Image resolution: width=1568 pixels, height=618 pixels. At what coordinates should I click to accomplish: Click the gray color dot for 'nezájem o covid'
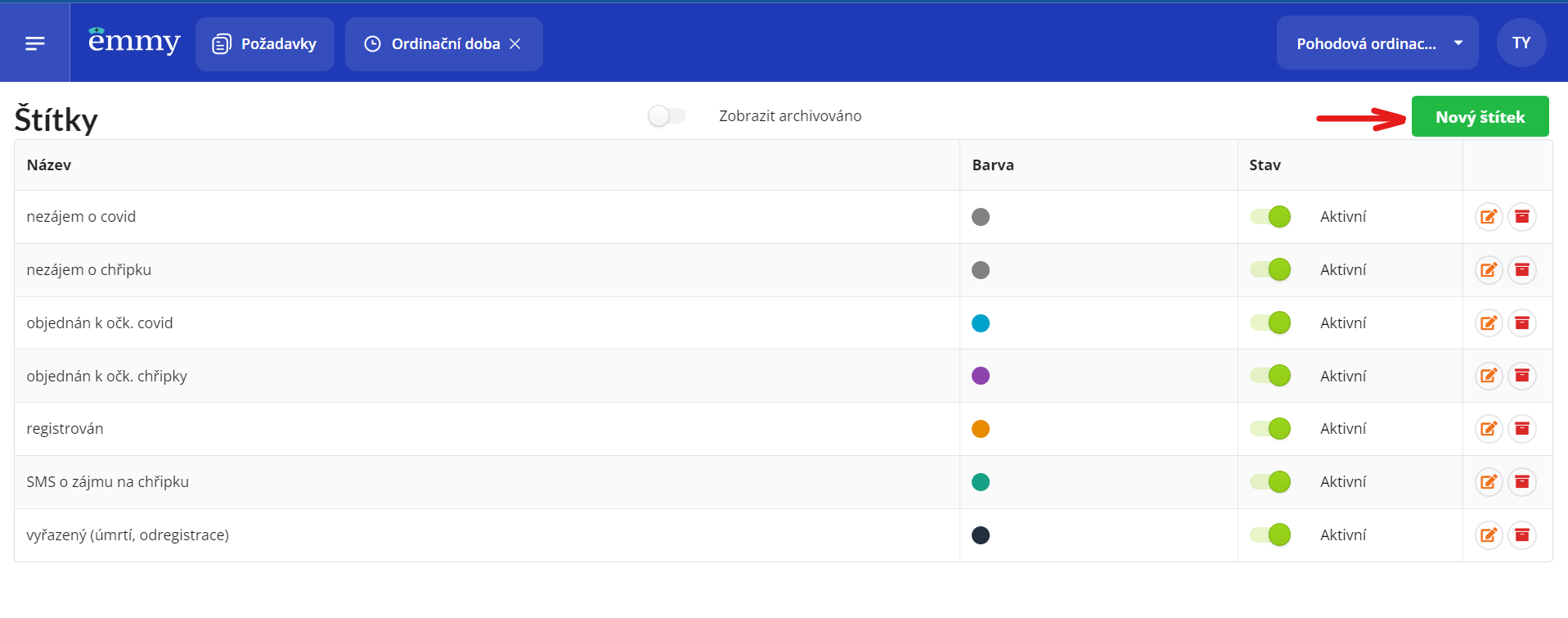[x=981, y=217]
